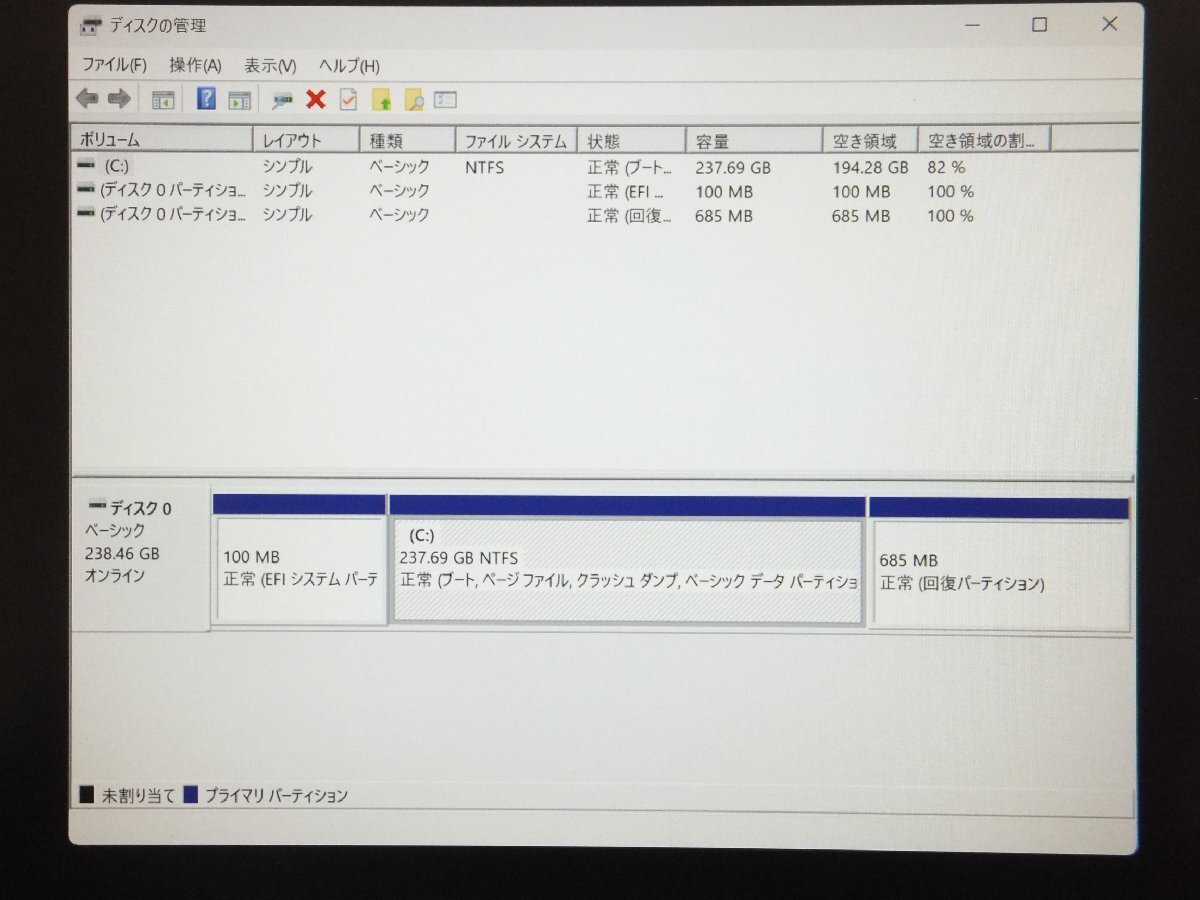The image size is (1200, 900).
Task: Click the 194.28 GB free space cell
Action: click(x=870, y=168)
